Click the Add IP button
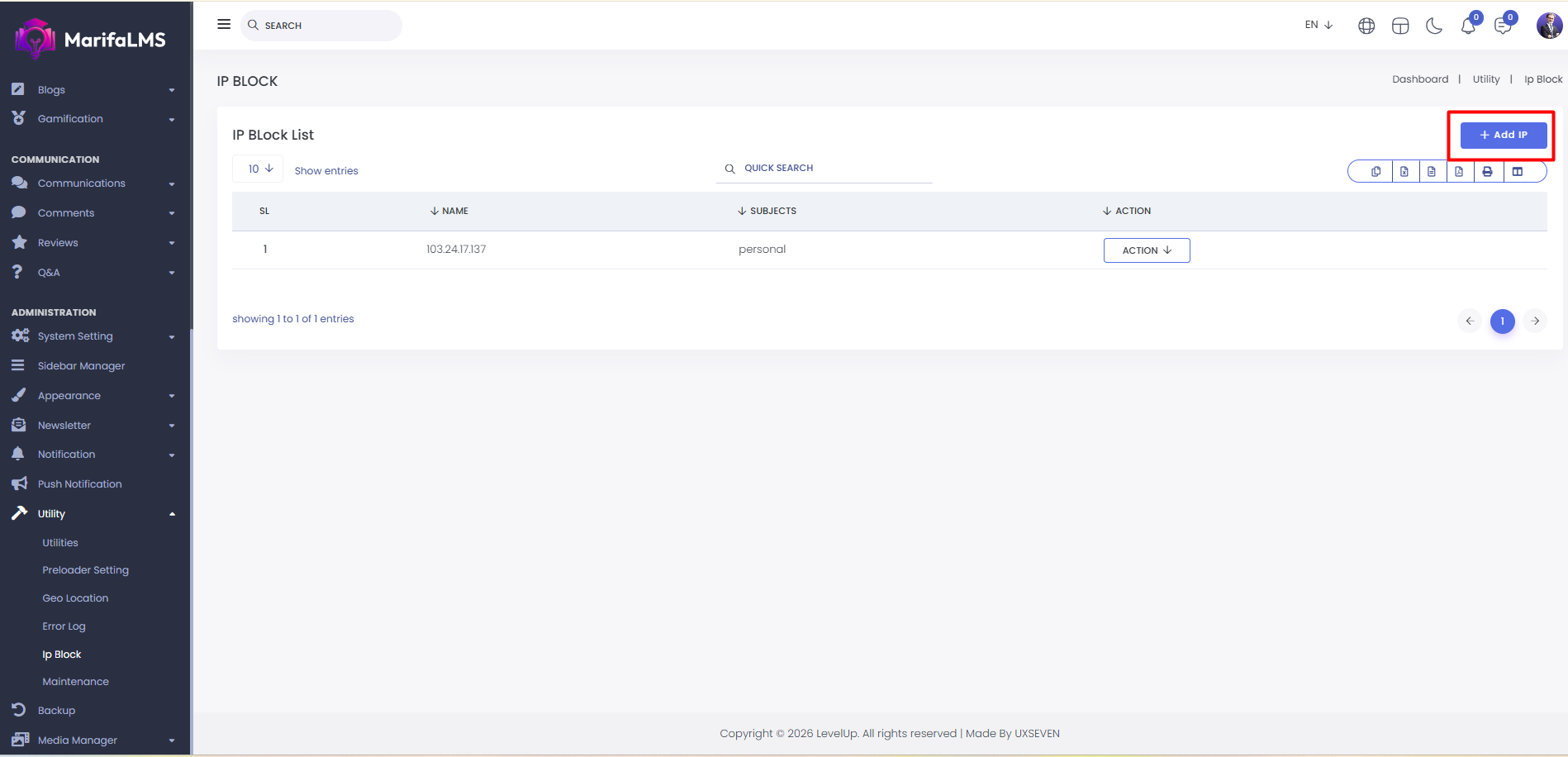This screenshot has height=757, width=1568. point(1503,135)
